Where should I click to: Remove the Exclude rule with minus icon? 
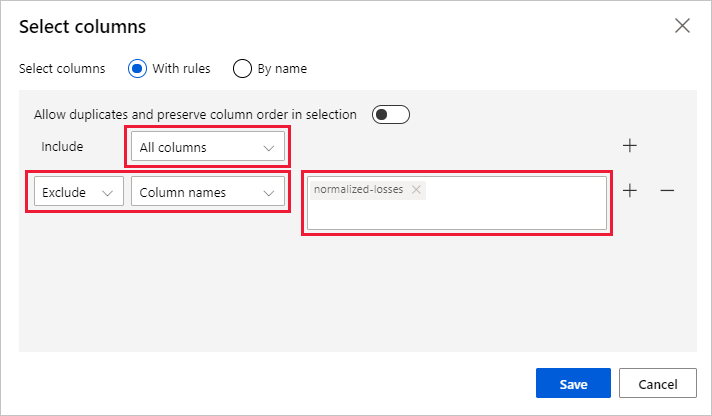pyautogui.click(x=667, y=191)
